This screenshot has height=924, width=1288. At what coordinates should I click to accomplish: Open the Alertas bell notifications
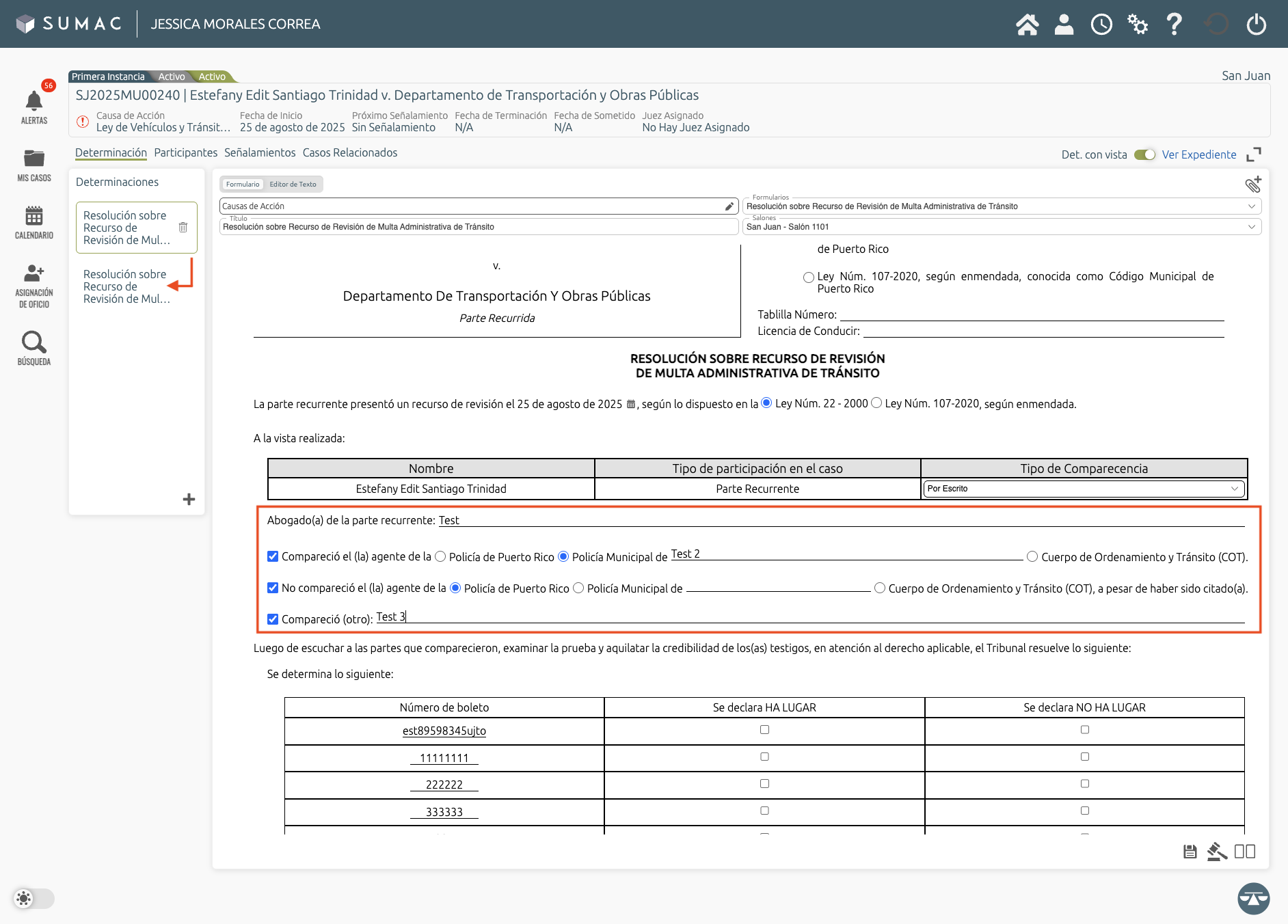tap(34, 103)
